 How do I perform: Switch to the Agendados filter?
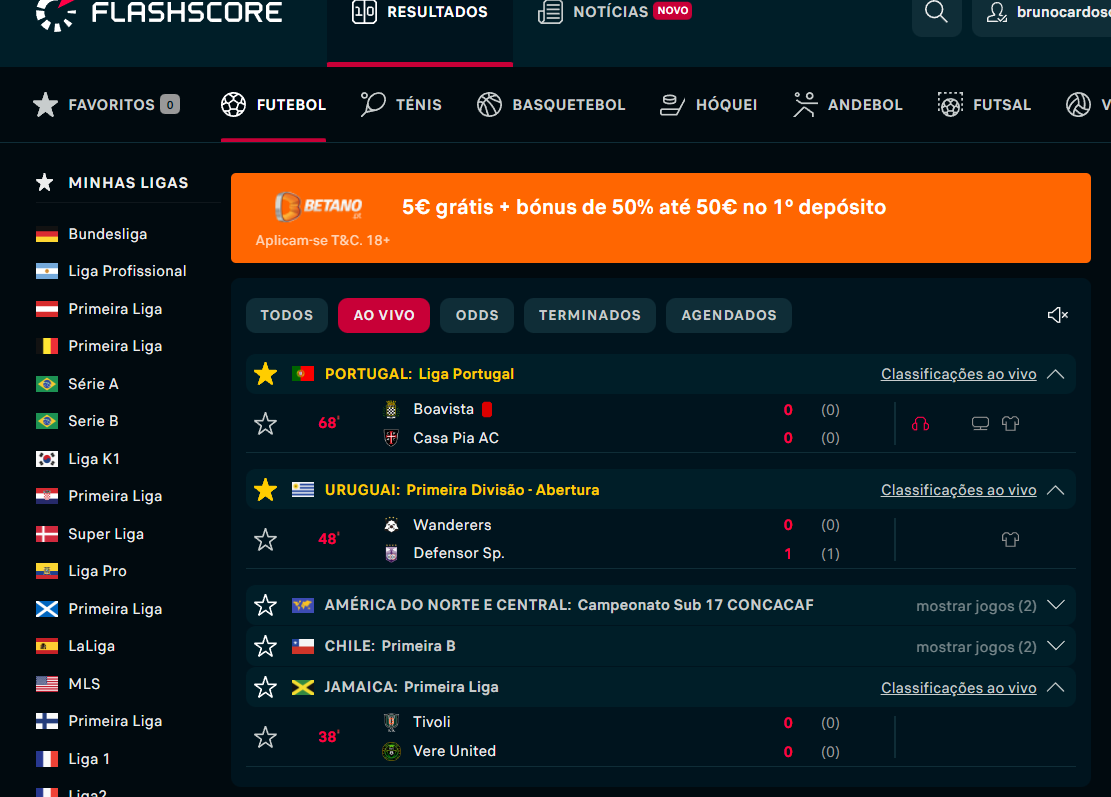(729, 315)
